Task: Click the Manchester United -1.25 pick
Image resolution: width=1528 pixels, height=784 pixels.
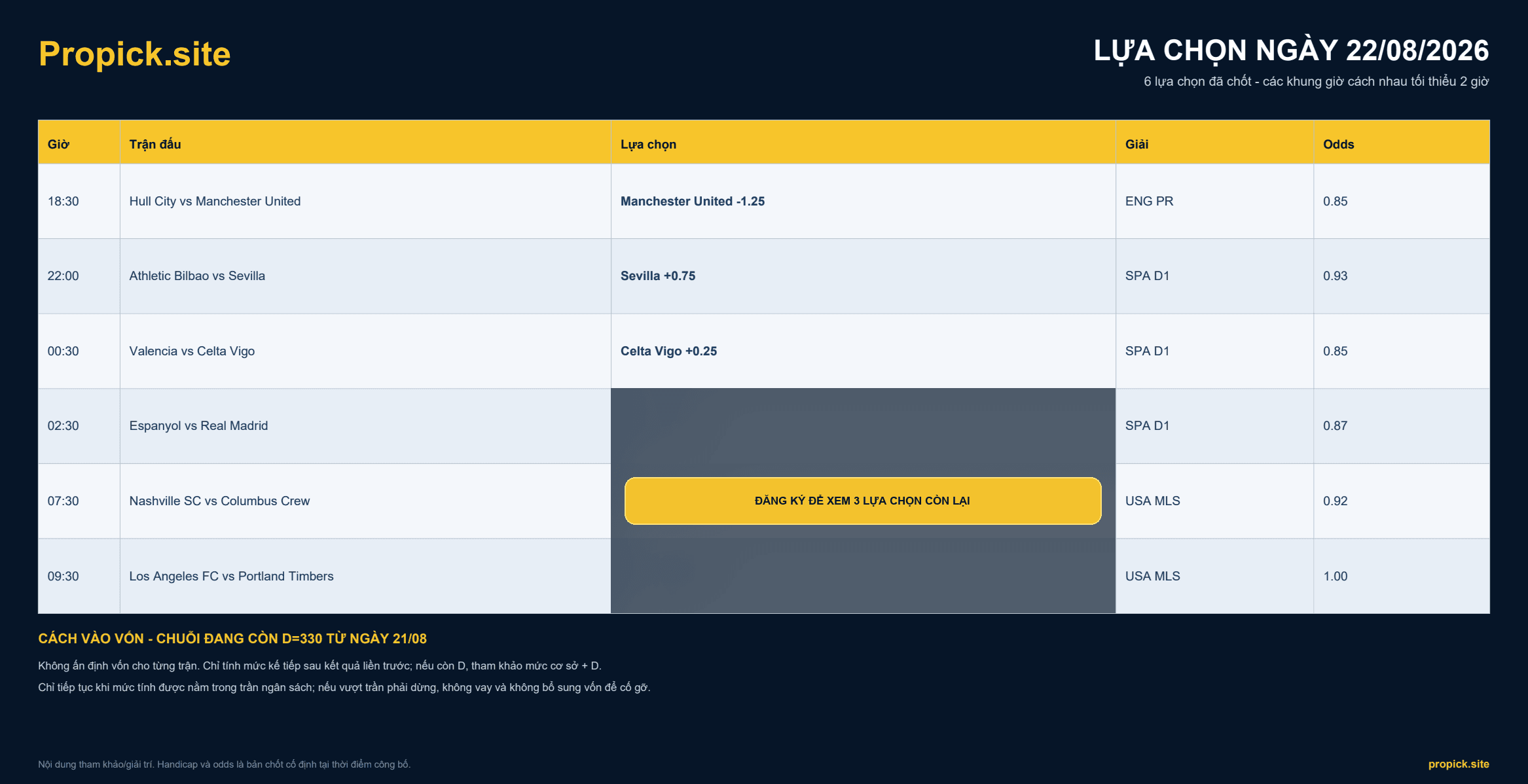Action: (x=693, y=201)
